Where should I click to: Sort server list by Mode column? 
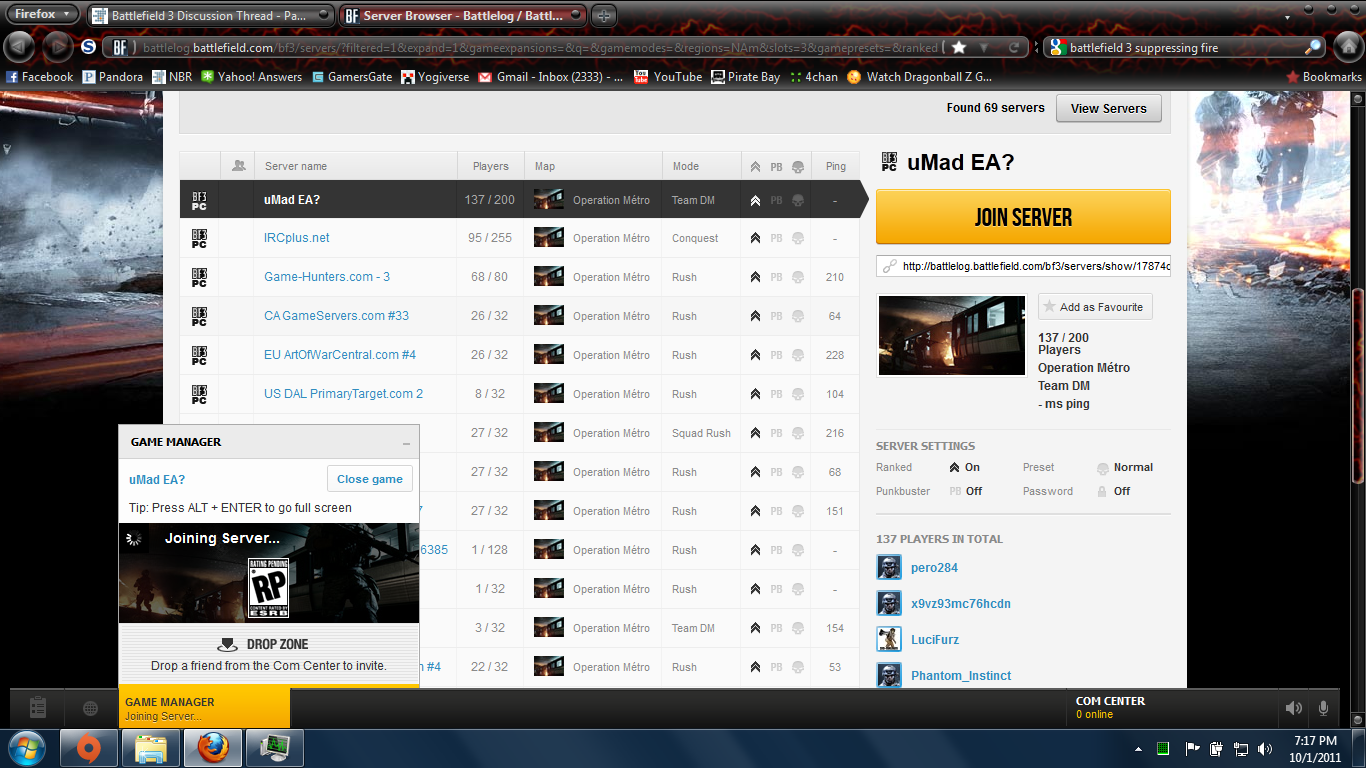pos(686,166)
